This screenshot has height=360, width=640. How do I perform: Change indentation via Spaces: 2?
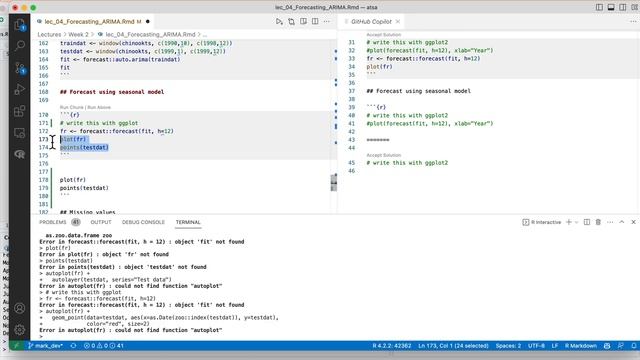[508, 346]
